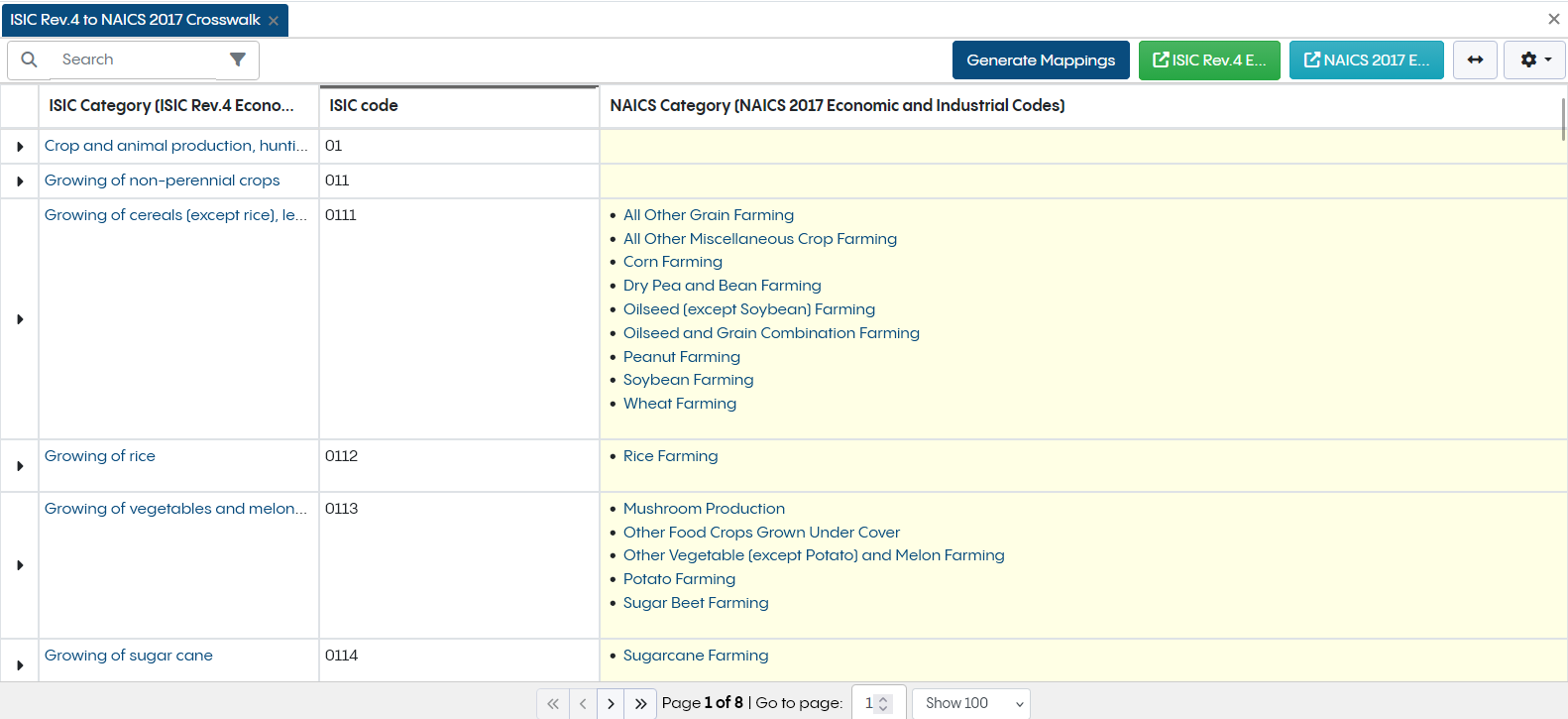The image size is (1568, 719).
Task: Expand the Growing of sugar cane row
Action: point(20,665)
